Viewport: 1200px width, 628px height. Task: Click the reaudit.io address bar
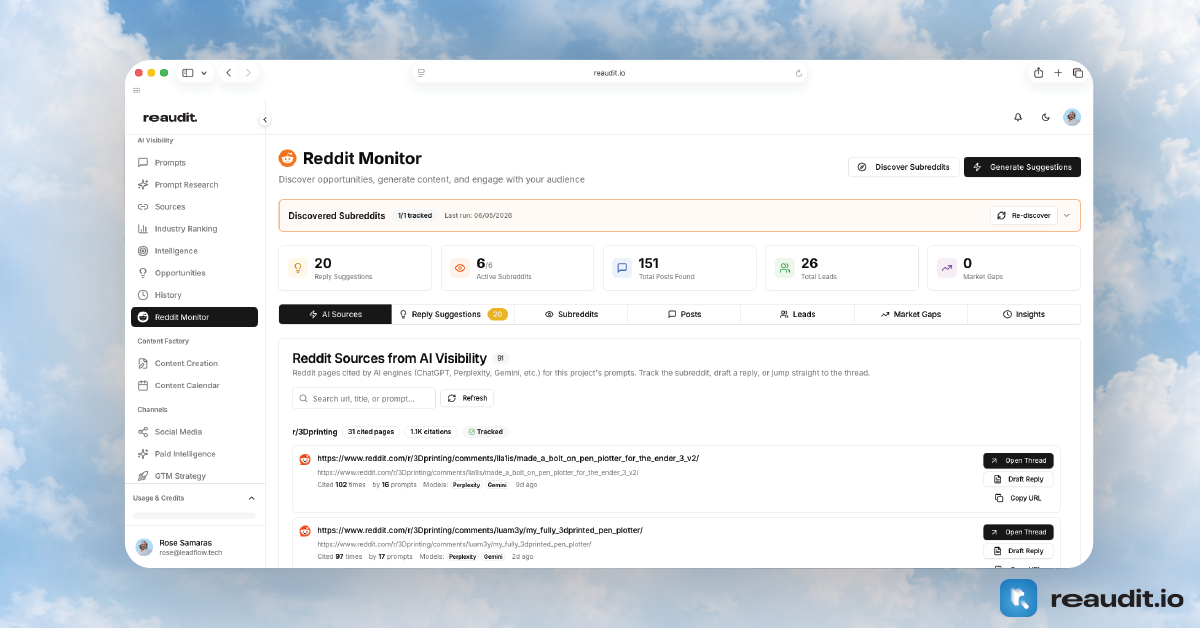[x=610, y=73]
